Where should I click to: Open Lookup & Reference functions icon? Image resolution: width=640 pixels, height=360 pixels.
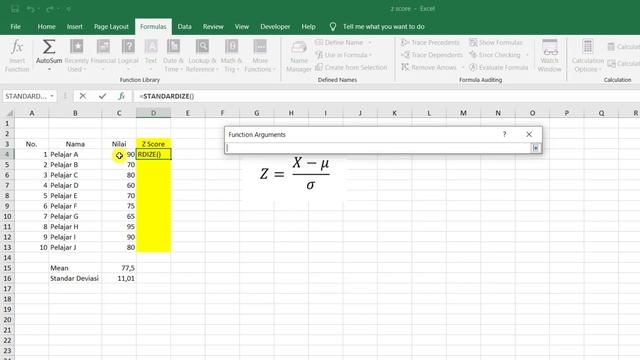202,47
